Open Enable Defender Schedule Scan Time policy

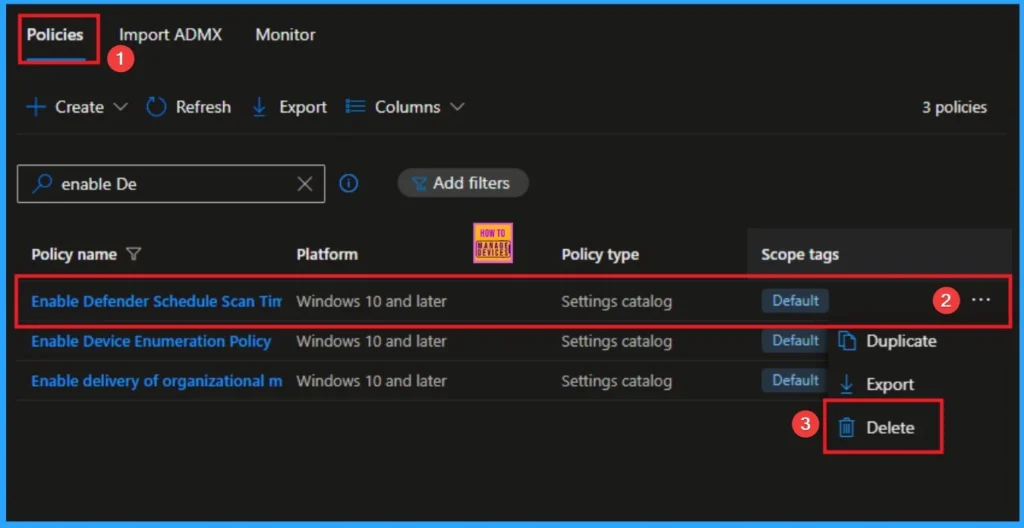tap(157, 301)
